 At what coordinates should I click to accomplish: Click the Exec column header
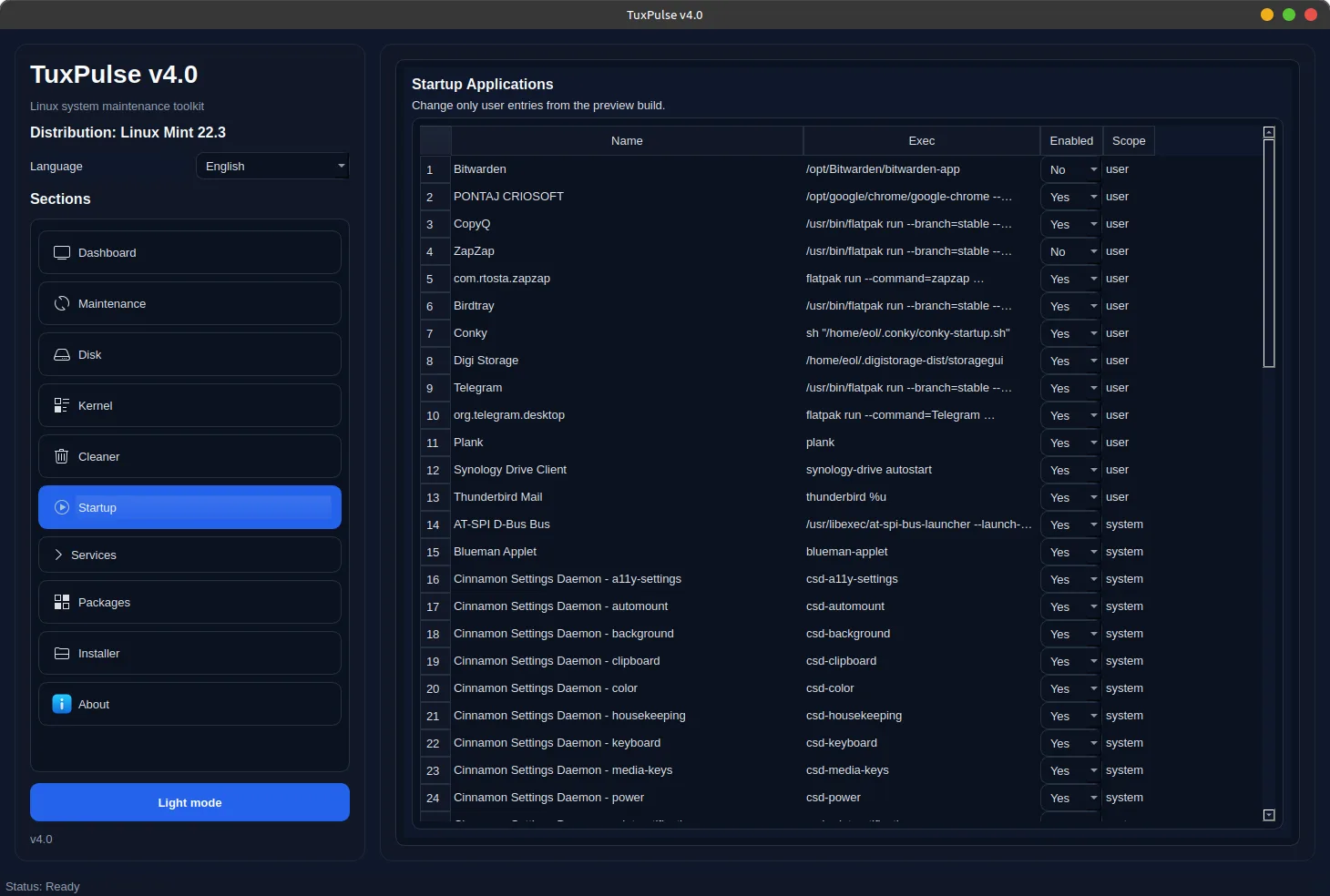pos(921,140)
